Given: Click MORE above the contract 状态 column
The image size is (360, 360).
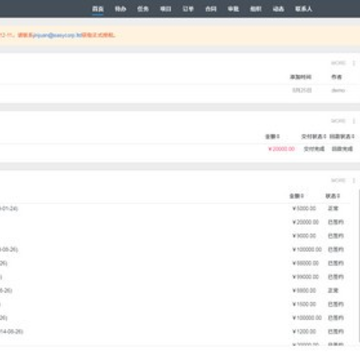Looking at the screenshot, I should [x=338, y=180].
